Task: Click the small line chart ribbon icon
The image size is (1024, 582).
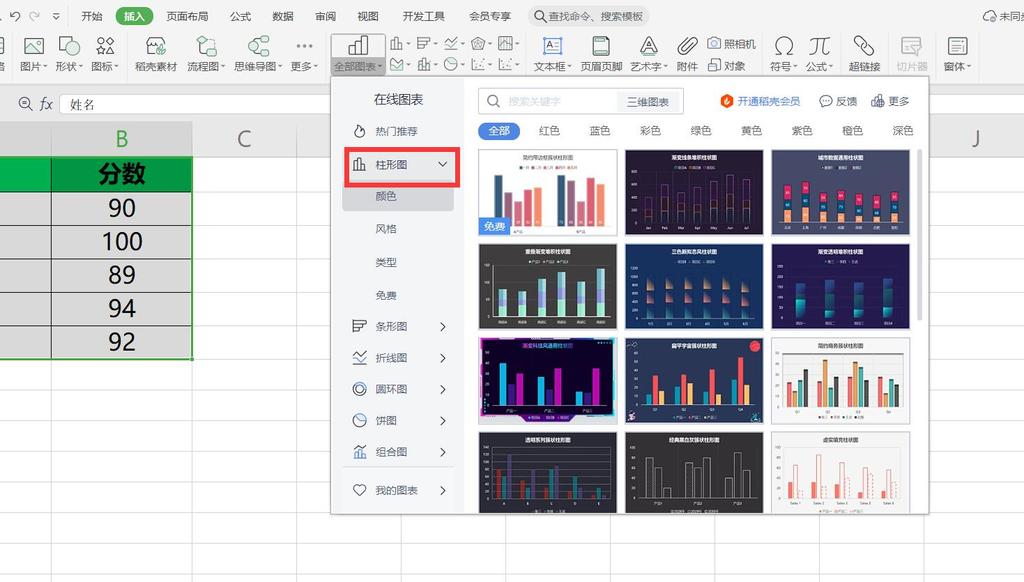Action: [x=453, y=44]
